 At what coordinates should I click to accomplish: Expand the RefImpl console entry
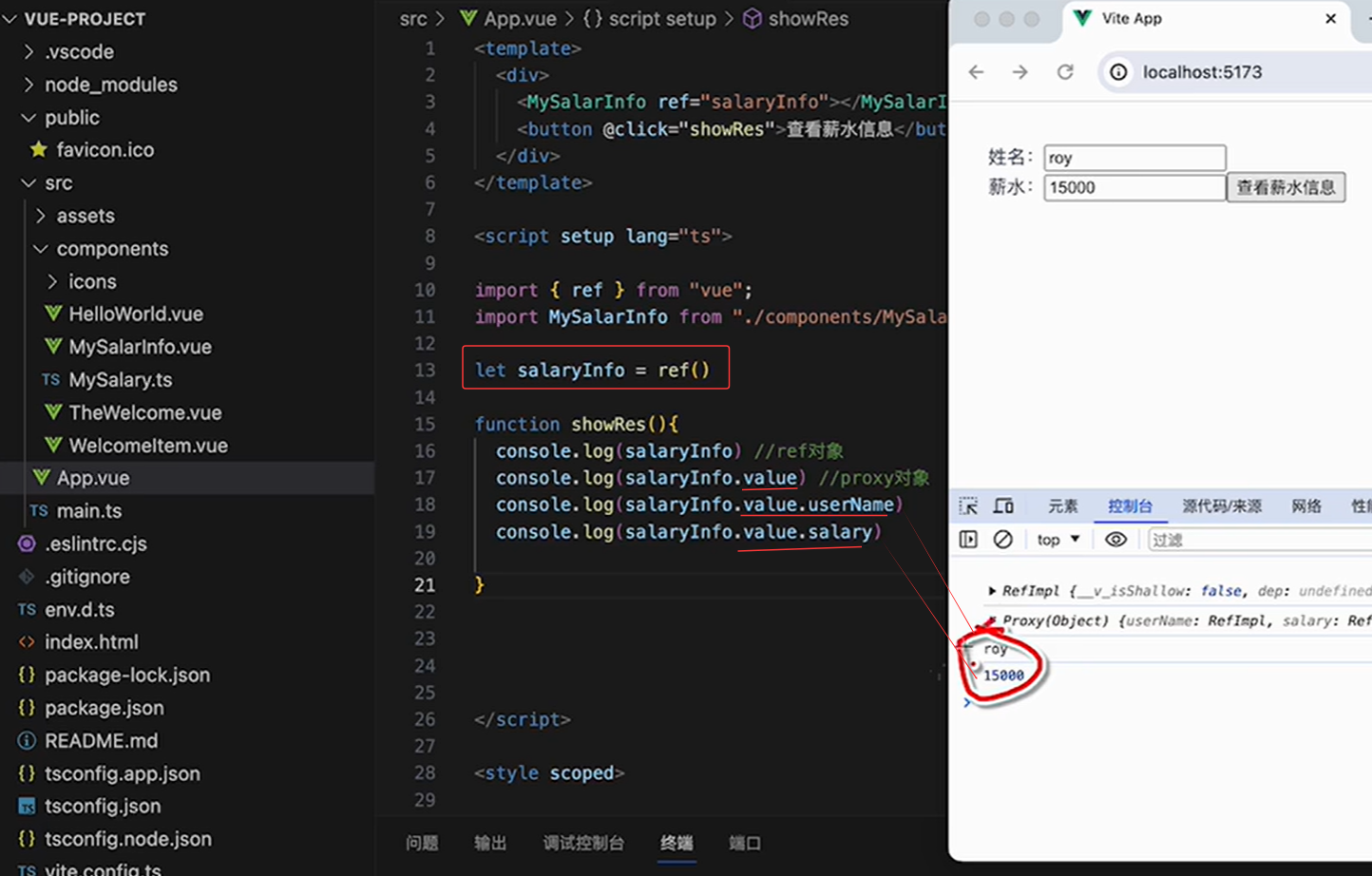pyautogui.click(x=992, y=591)
